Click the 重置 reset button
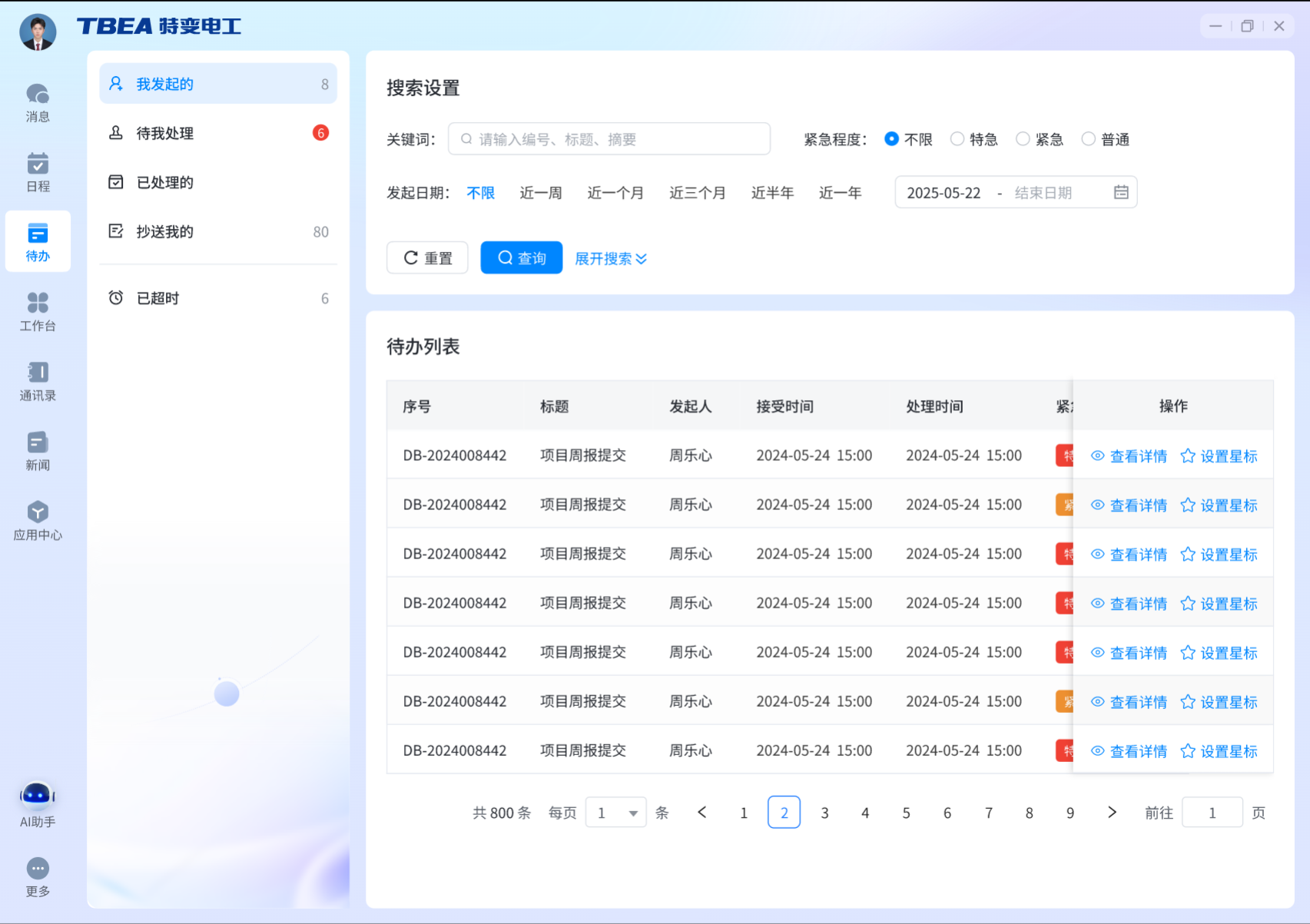This screenshot has width=1310, height=924. click(x=427, y=257)
